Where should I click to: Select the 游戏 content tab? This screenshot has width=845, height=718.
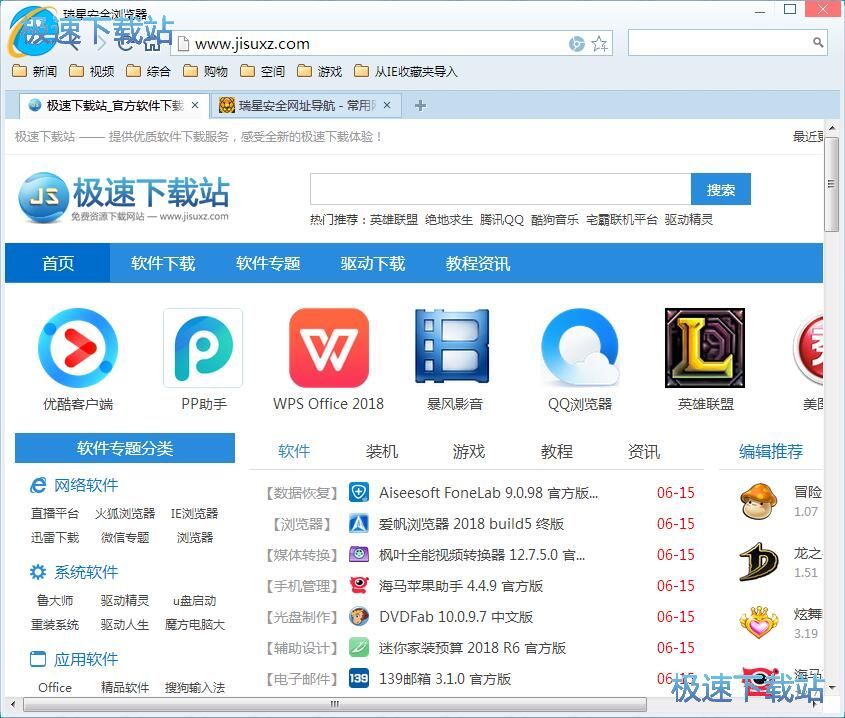coord(469,451)
